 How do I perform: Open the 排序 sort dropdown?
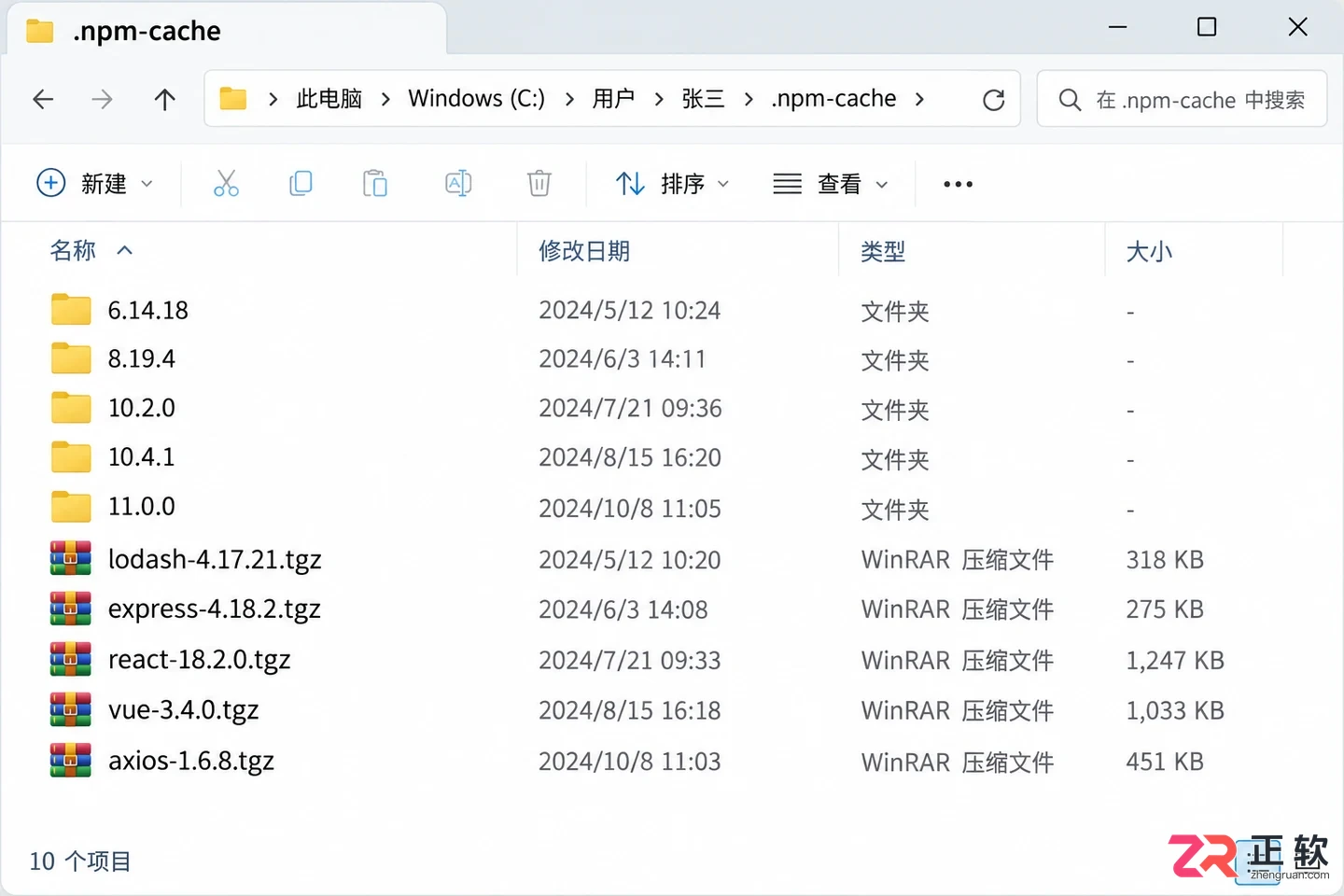coord(672,184)
